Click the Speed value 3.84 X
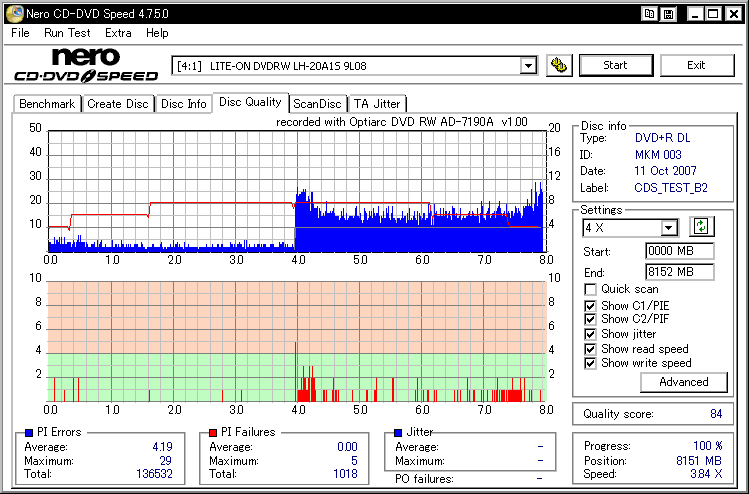Viewport: 749px width, 494px height. tap(706, 474)
